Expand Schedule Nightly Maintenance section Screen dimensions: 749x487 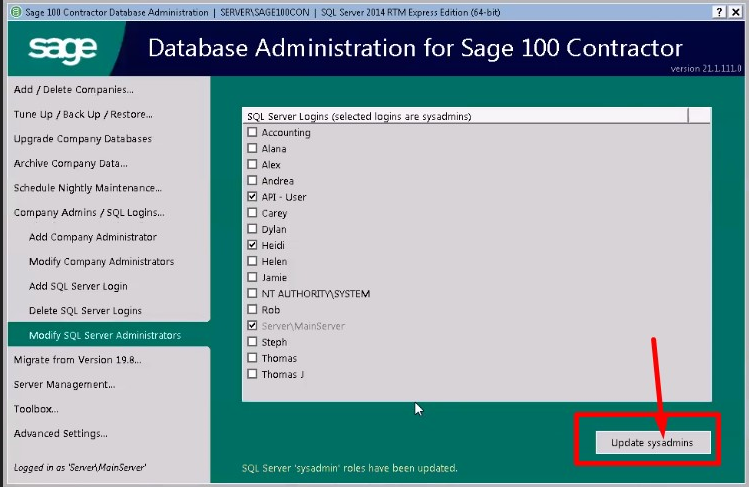[x=88, y=188]
